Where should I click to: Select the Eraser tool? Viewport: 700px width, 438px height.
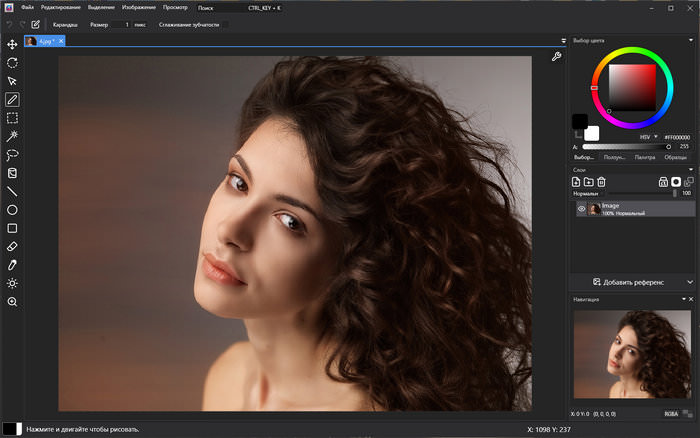[x=12, y=246]
